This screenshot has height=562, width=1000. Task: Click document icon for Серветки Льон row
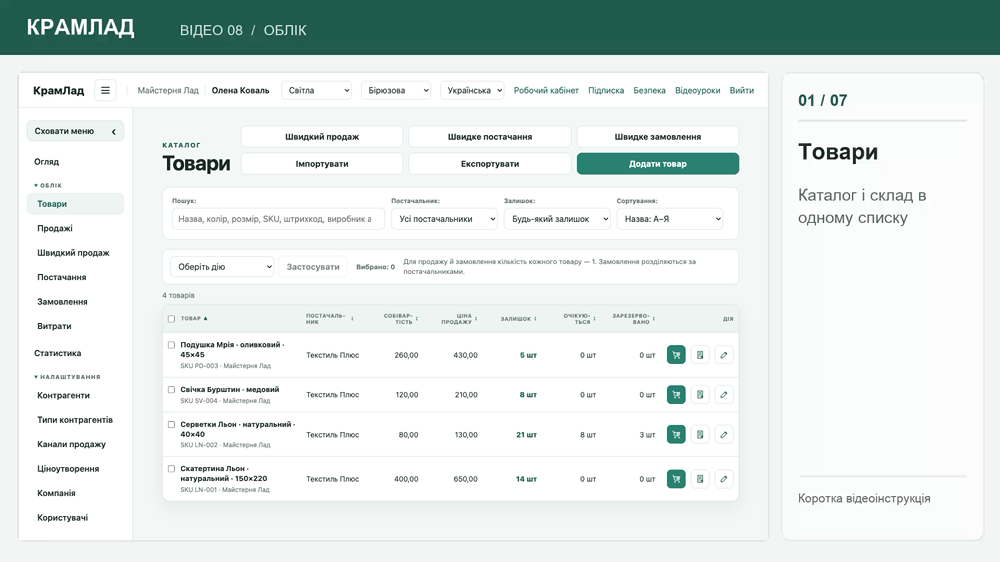click(700, 434)
